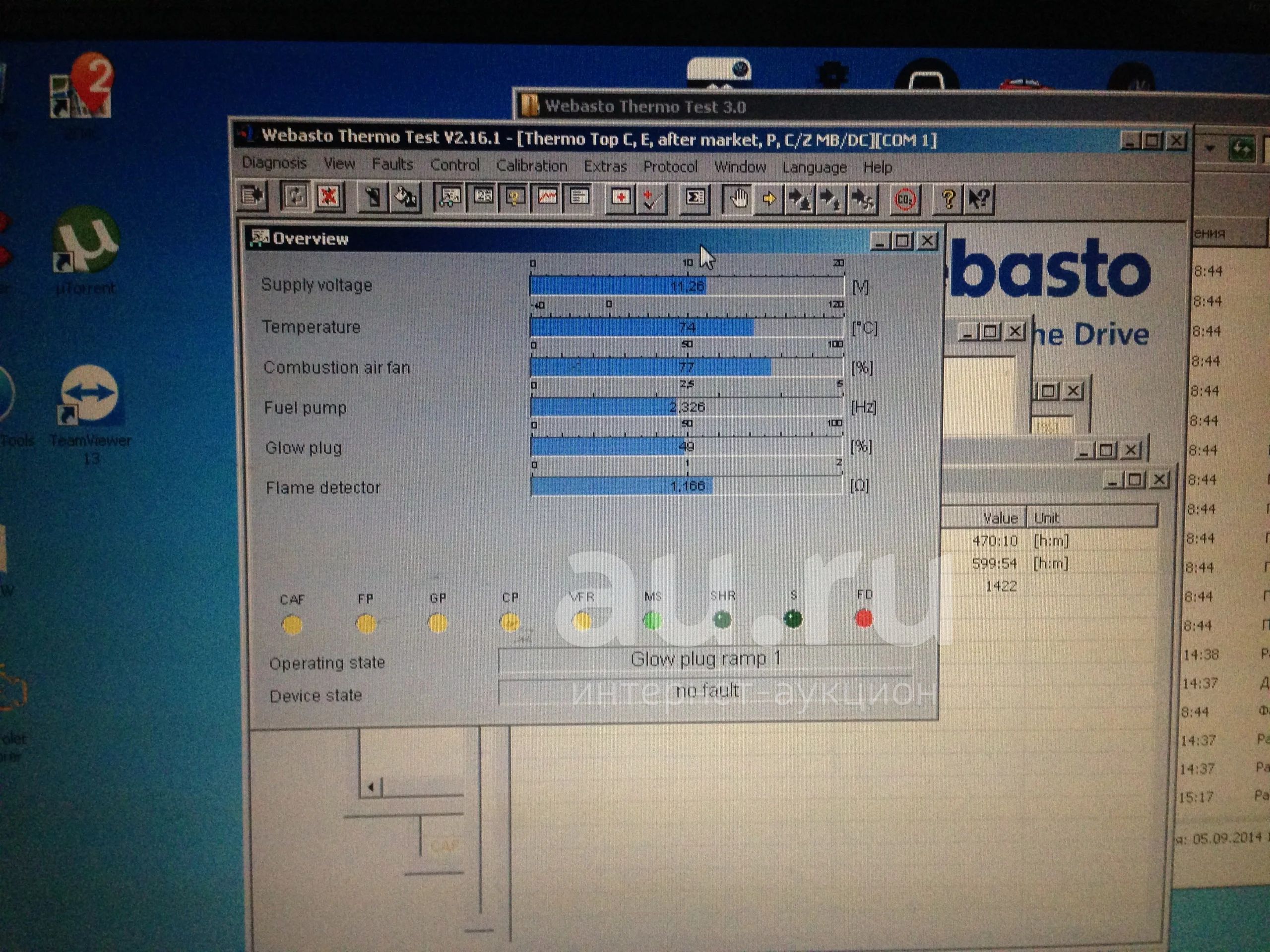Click the CP yellow status indicator
This screenshot has height=952, width=1270.
pyautogui.click(x=510, y=623)
